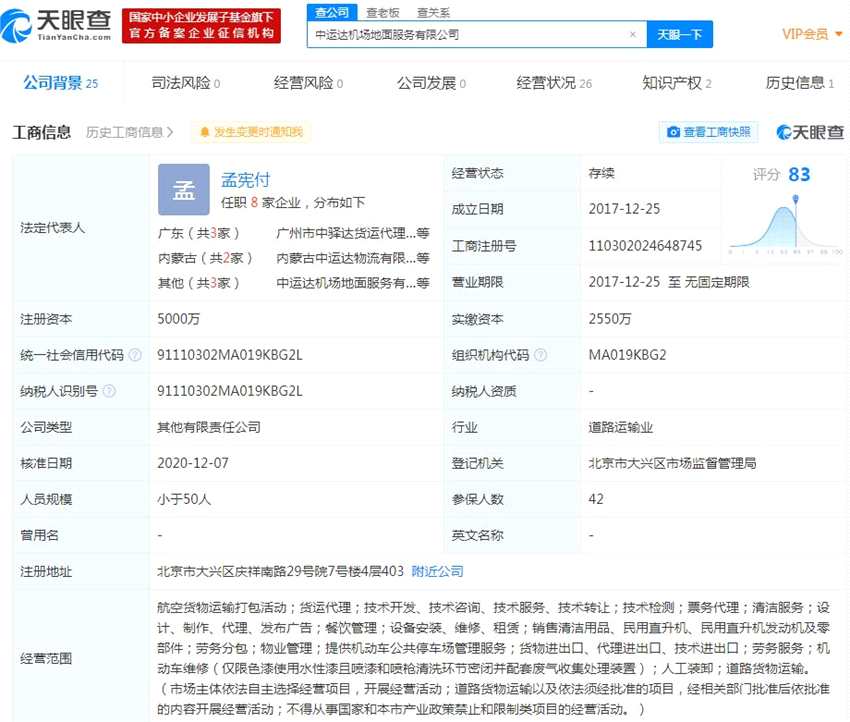
Task: Open the 历史信息 section tab
Action: (x=800, y=83)
